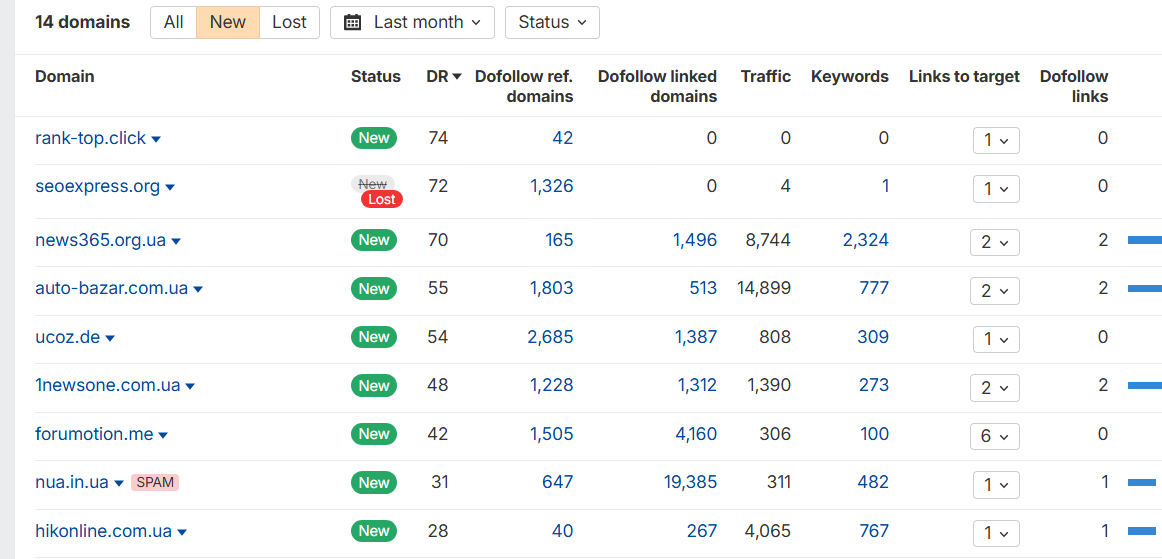Click the New status badge for hikonline.com.ua
This screenshot has width=1162, height=559.
click(374, 531)
